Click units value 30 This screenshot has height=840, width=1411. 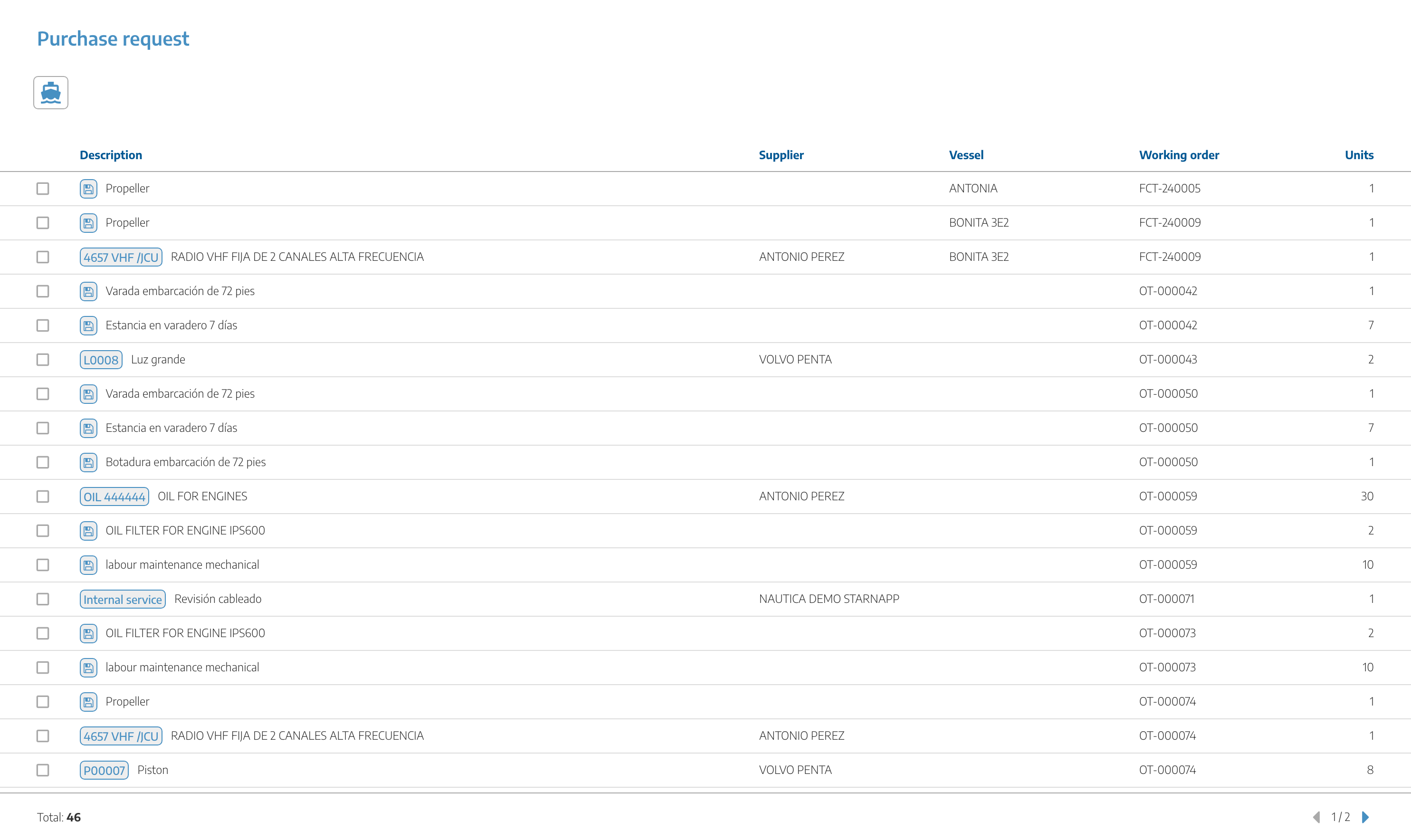tap(1367, 496)
